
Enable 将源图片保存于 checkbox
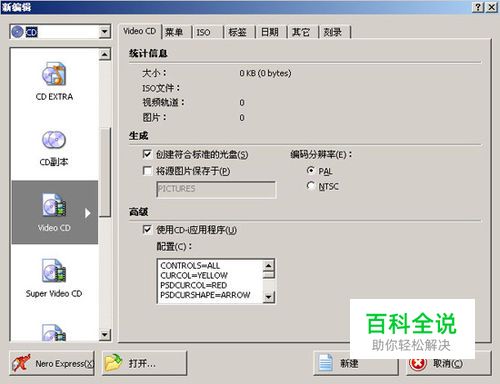(147, 170)
